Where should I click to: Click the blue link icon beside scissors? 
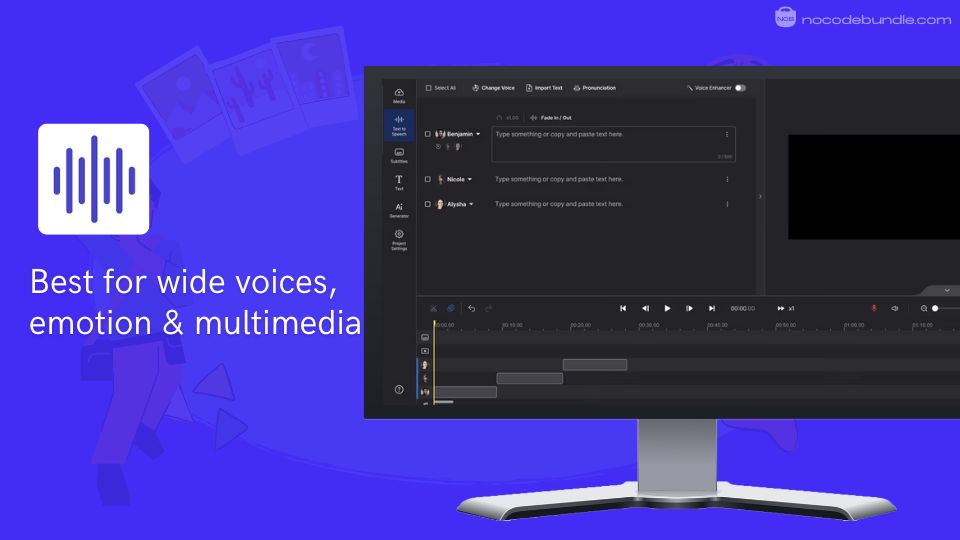point(451,309)
